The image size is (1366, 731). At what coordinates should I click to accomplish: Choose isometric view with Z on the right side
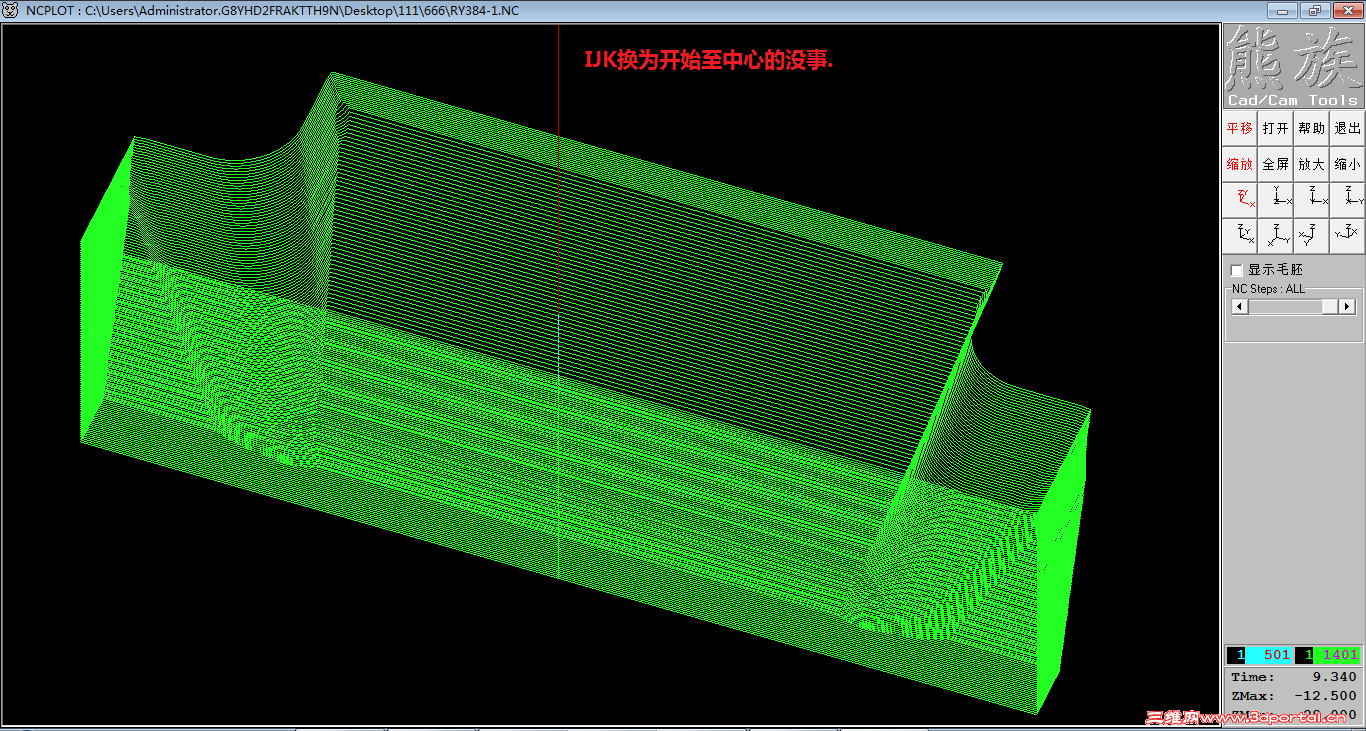pos(1311,236)
